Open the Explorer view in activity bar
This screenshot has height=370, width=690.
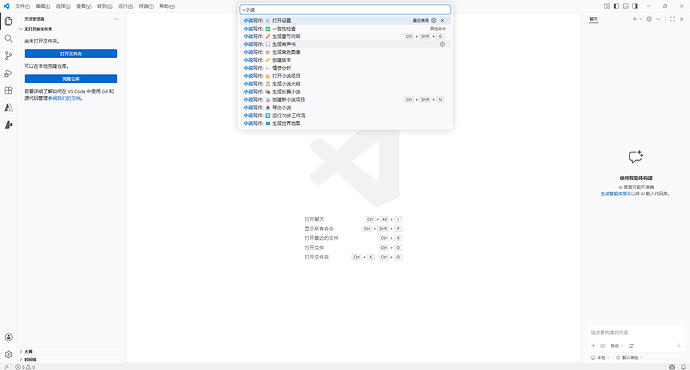8,21
